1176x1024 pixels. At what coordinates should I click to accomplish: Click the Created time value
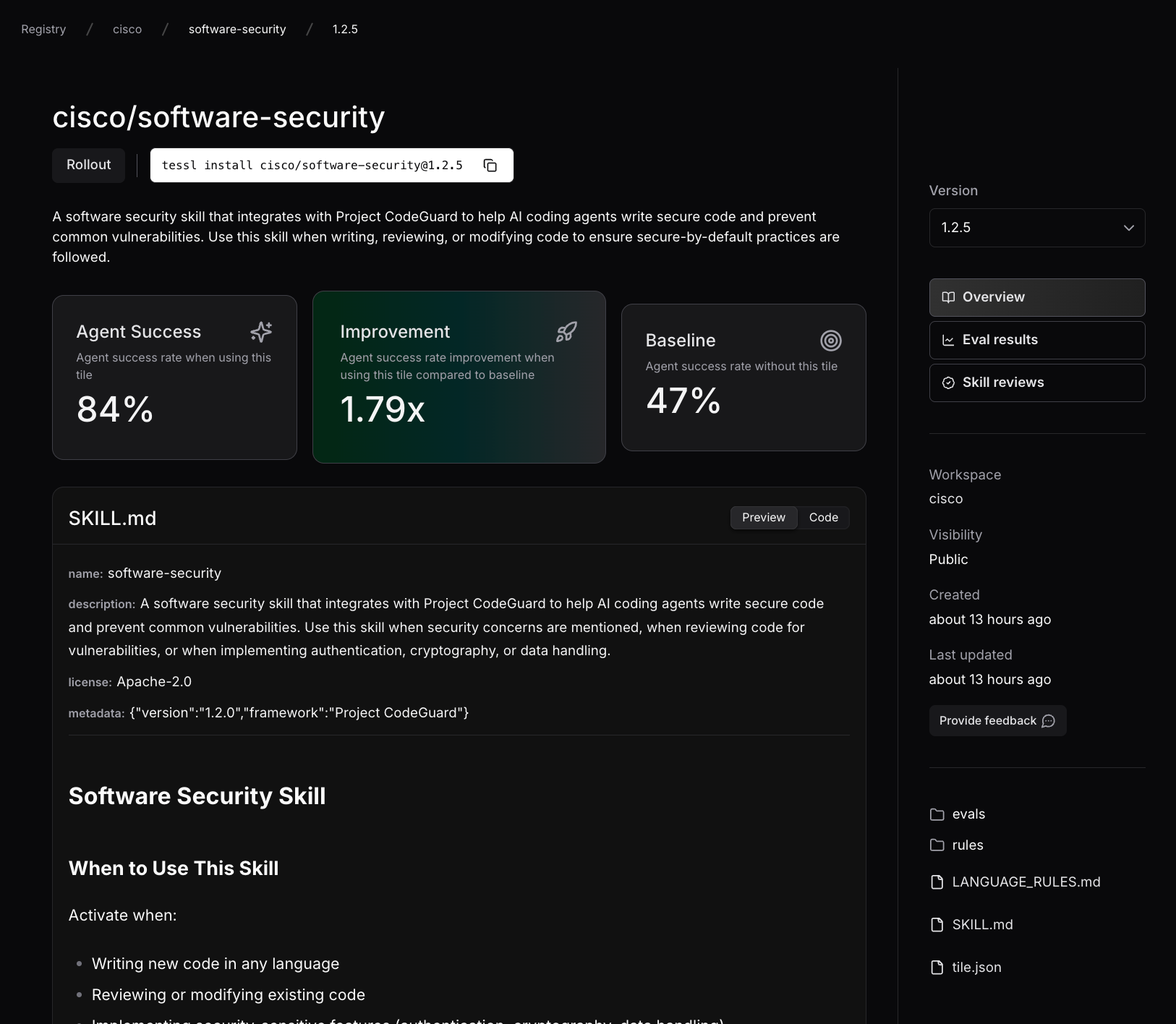pos(990,620)
